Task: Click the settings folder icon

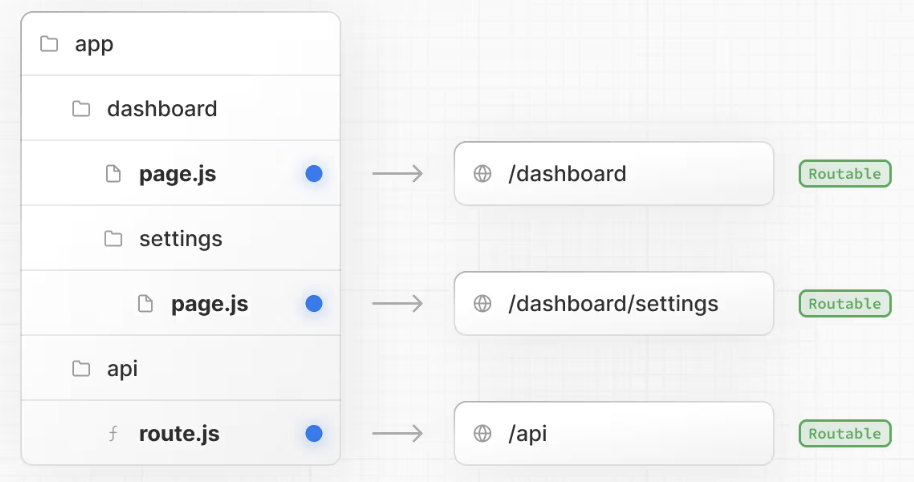Action: click(113, 239)
